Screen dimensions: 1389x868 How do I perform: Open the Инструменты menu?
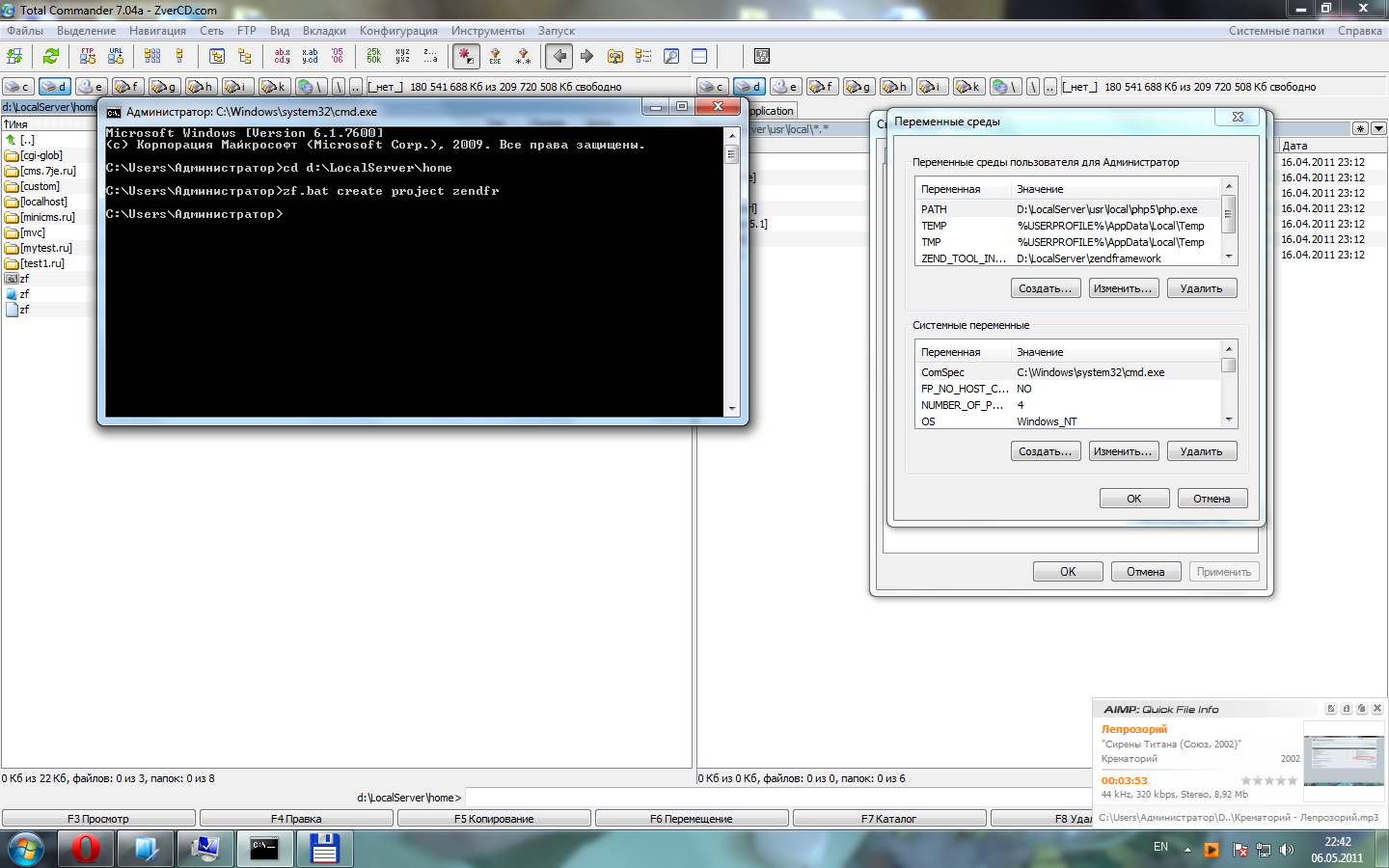[x=488, y=31]
